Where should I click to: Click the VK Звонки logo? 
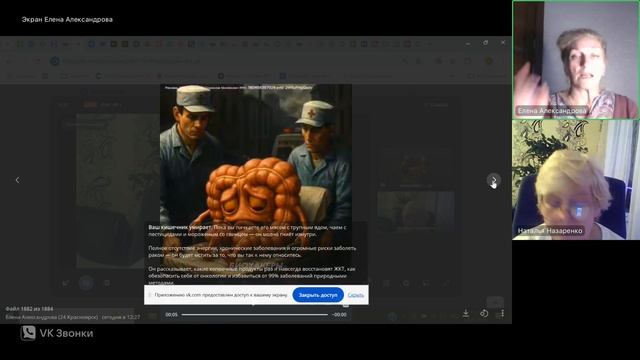click(57, 333)
